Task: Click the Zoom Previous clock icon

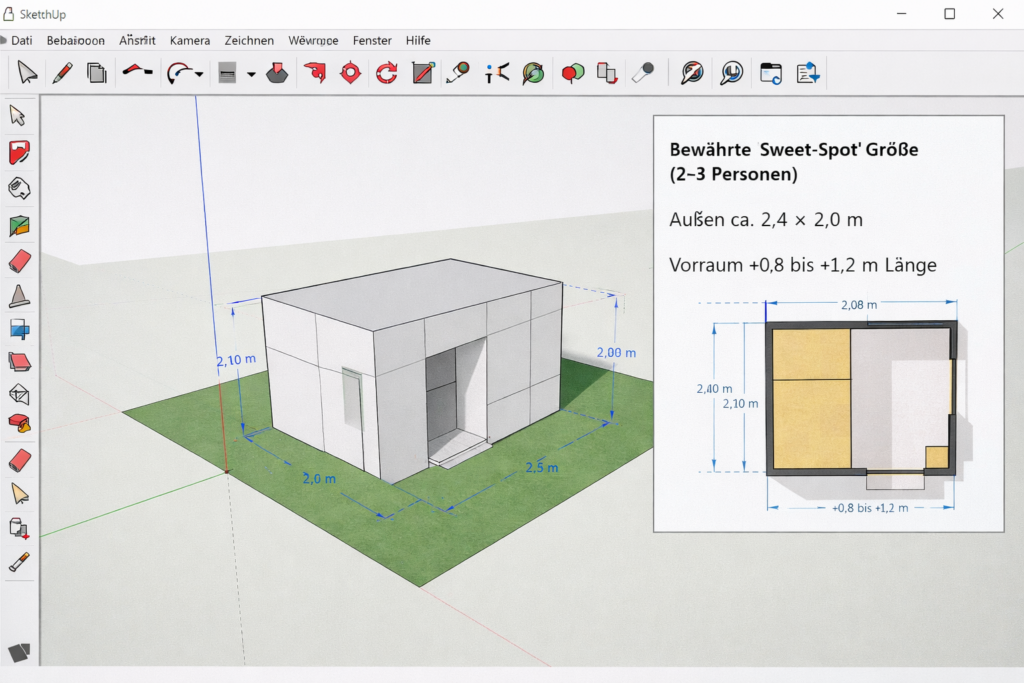Action: coord(731,72)
